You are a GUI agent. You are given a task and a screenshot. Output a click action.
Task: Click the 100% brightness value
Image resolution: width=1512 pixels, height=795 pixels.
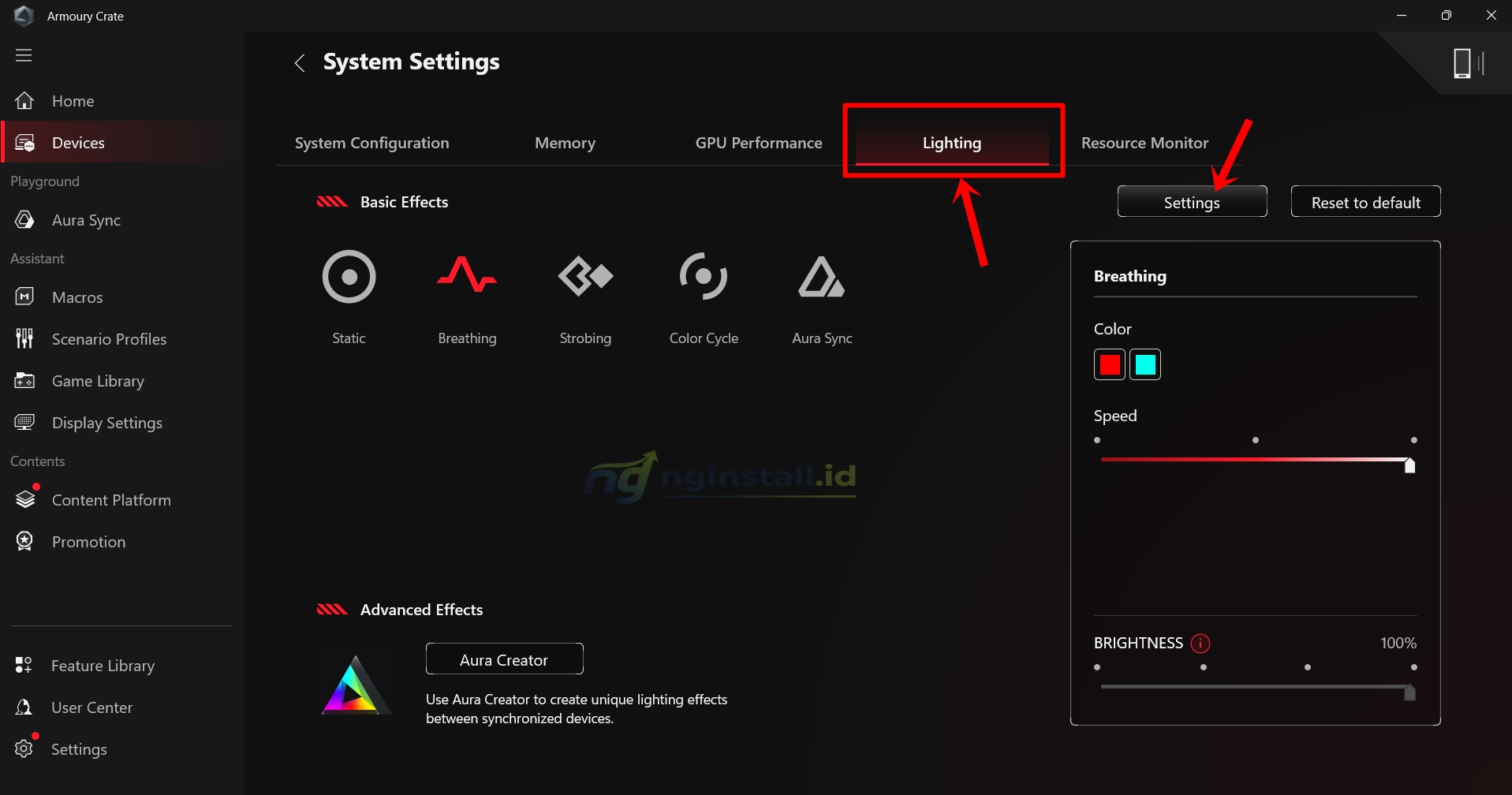pos(1398,644)
